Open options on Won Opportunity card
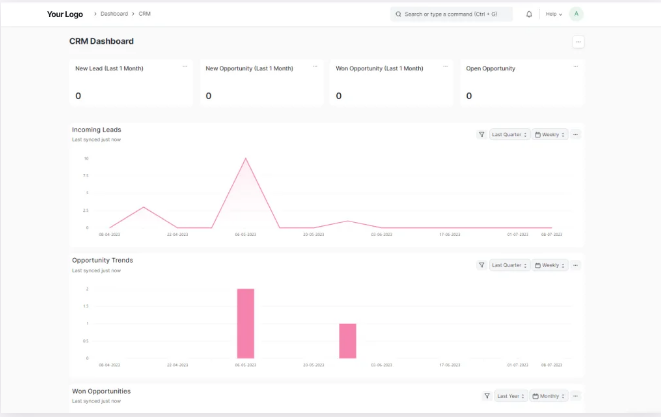The width and height of the screenshot is (661, 417). point(446,67)
